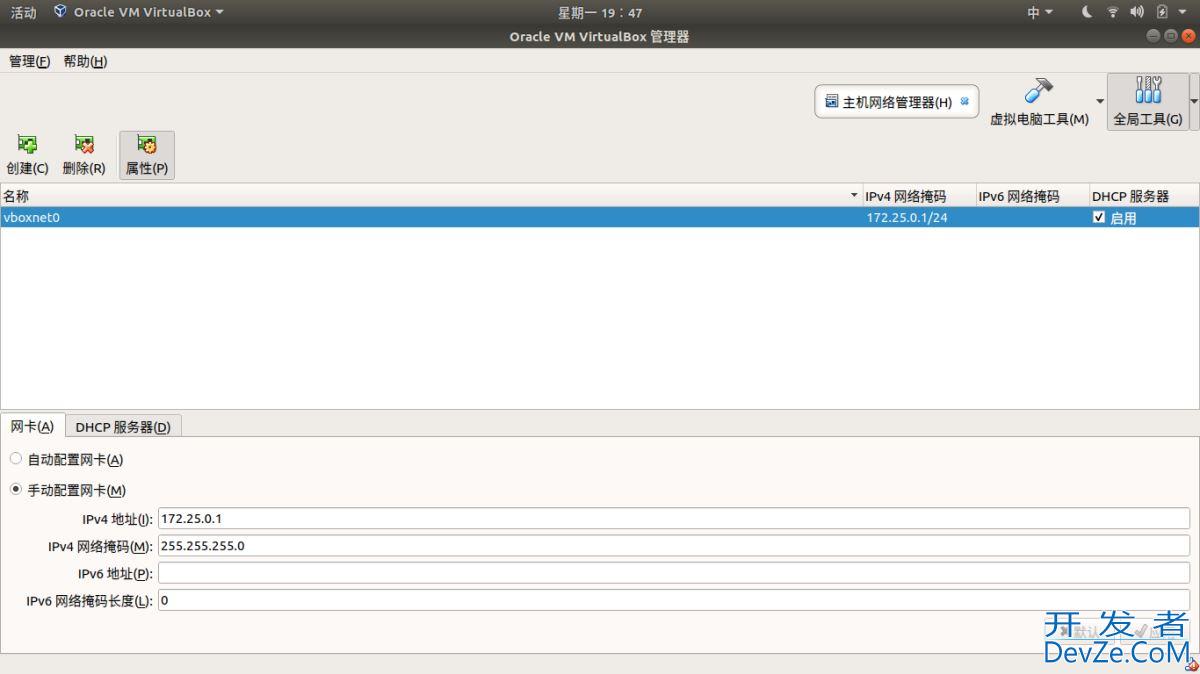Screen dimensions: 1200x674
Task: Click the 删除(R) remove network icon
Action: (84, 146)
